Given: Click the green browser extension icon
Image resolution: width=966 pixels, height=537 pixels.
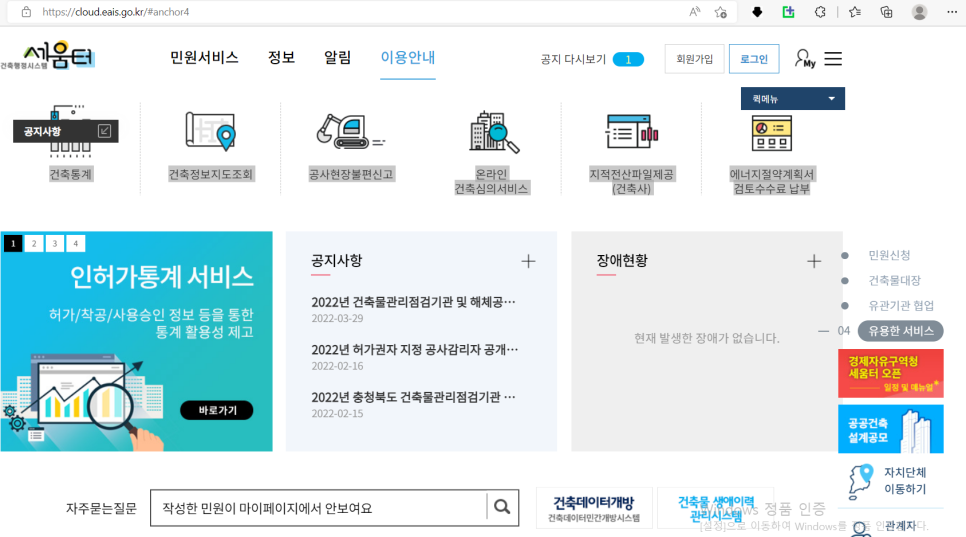Looking at the screenshot, I should coord(789,12).
